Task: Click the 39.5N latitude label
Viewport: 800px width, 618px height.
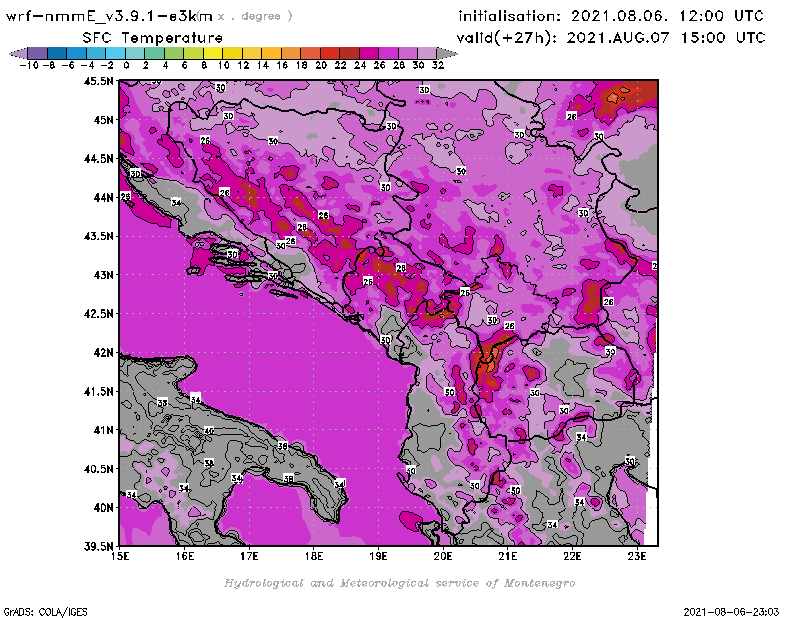Action: coord(98,547)
